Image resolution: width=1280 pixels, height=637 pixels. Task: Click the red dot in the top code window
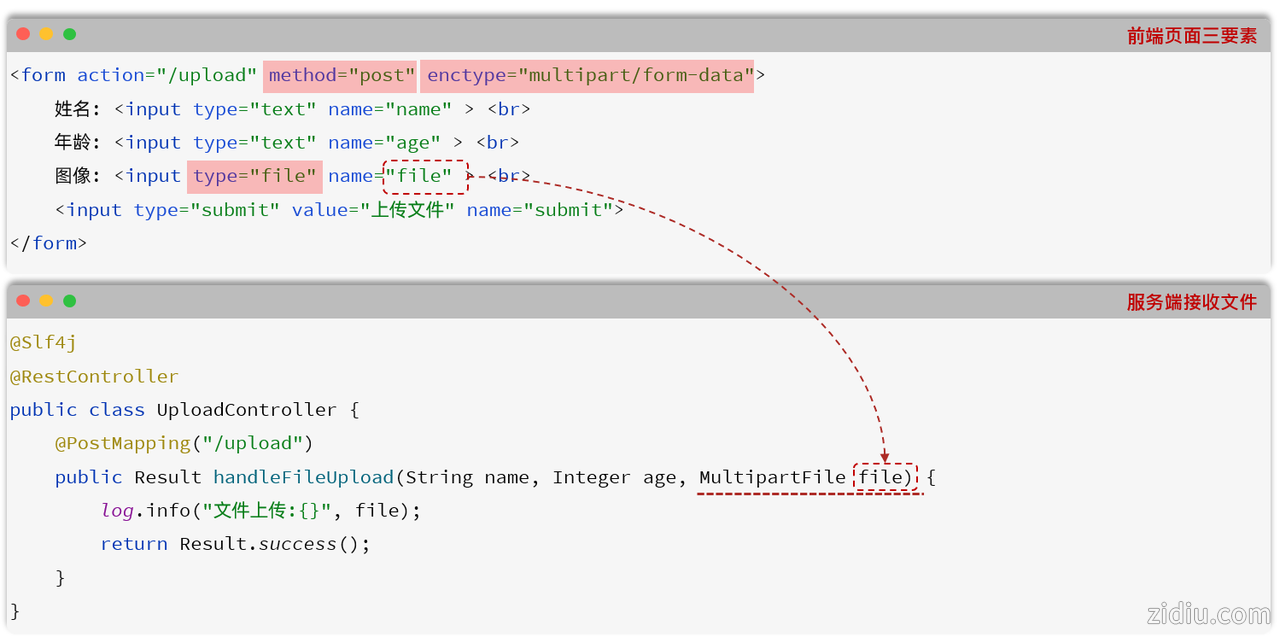pyautogui.click(x=23, y=34)
